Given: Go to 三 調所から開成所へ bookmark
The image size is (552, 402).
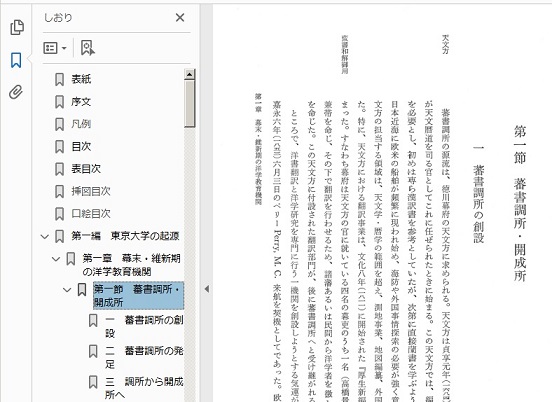Looking at the screenshot, I should click(144, 388).
